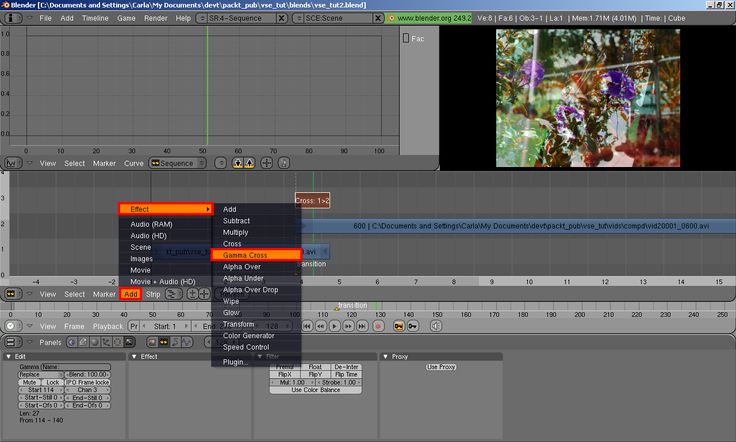The width and height of the screenshot is (736, 442).
Task: Toggle Mute for the selected strip
Action: tap(29, 382)
